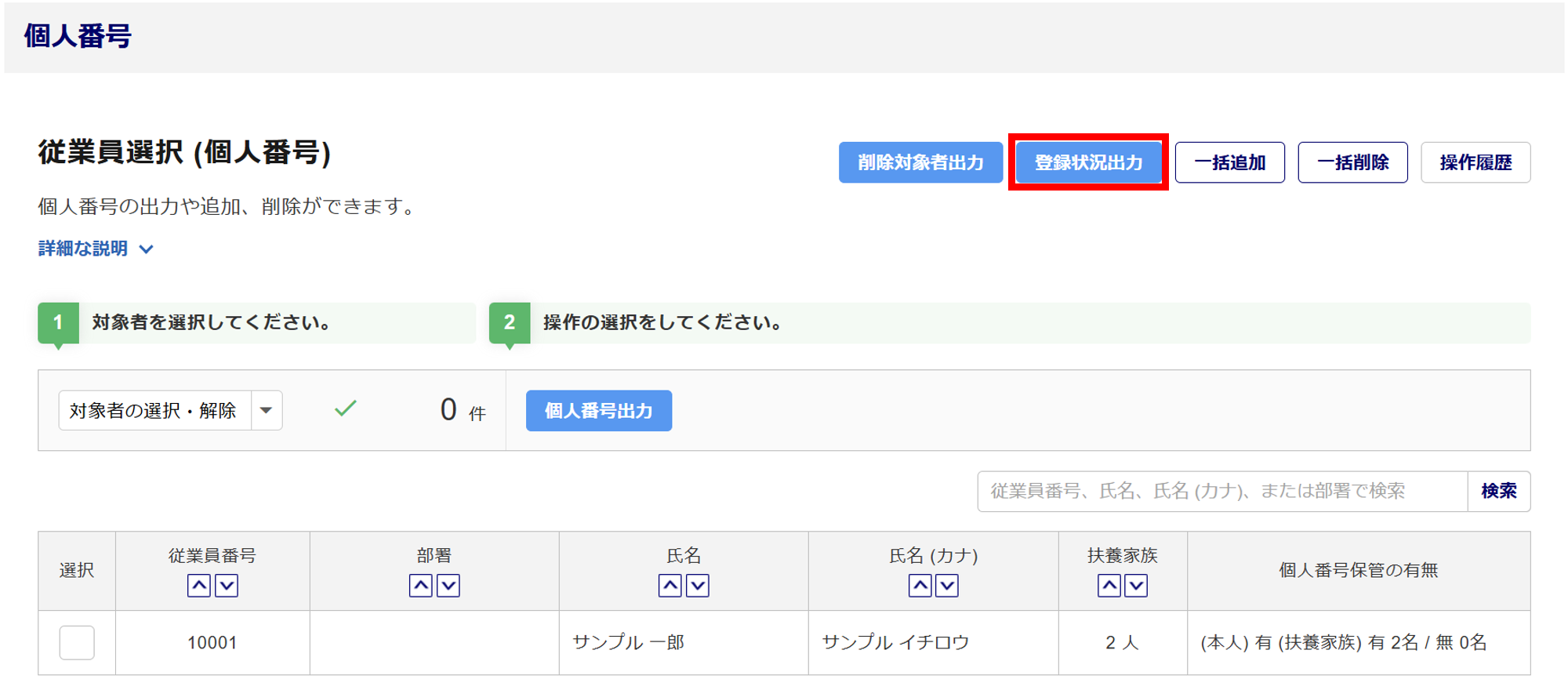Screen dimensions: 1568x690
Task: Sort 従業員番号 column descending
Action: click(x=227, y=586)
